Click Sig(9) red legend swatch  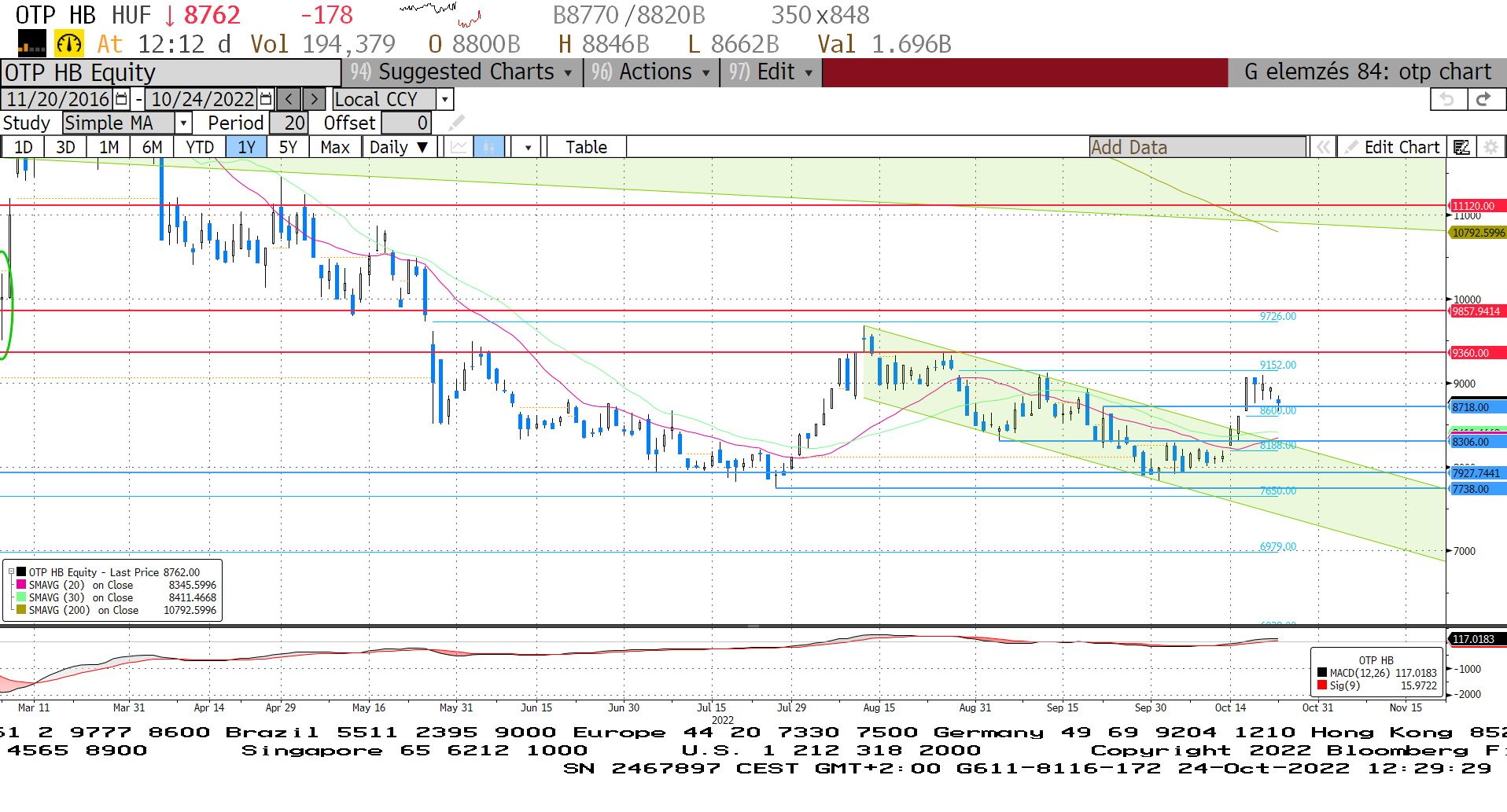(x=1322, y=685)
